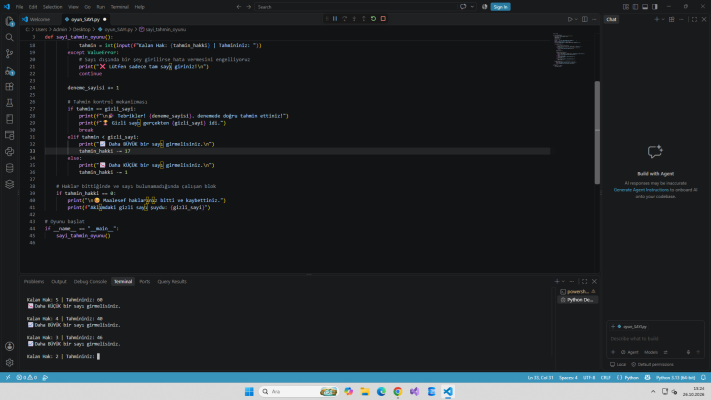711x400 pixels.
Task: Switch to the Problems panel tab
Action: coord(34,282)
